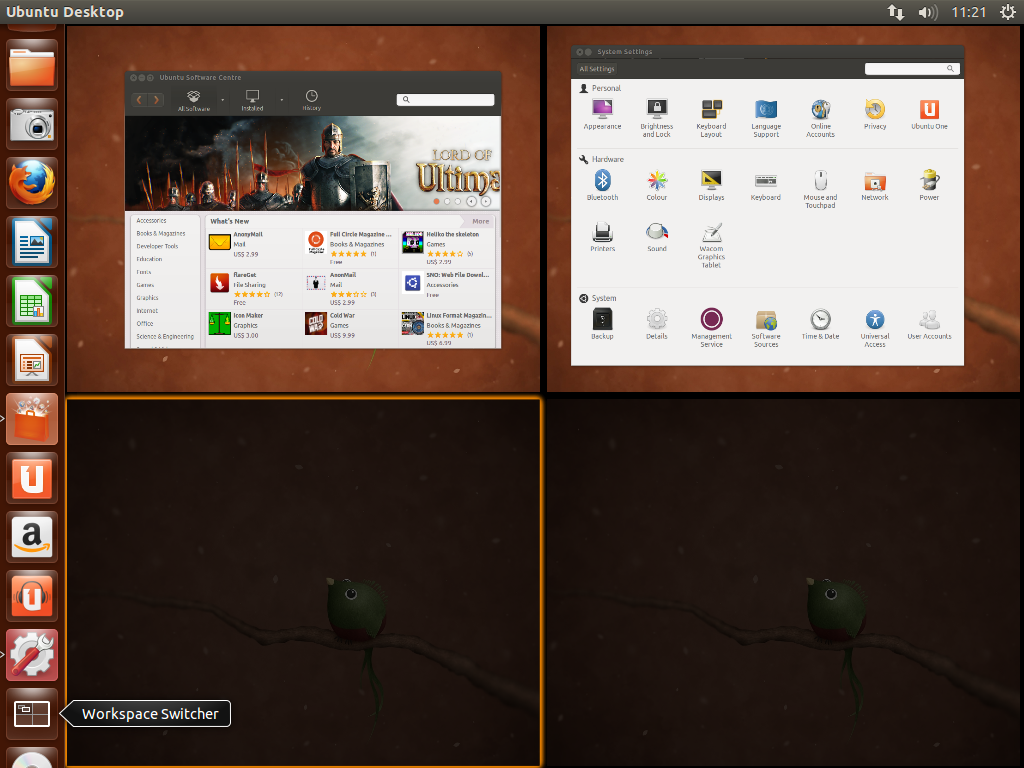The height and width of the screenshot is (768, 1024).
Task: Open Printers settings
Action: click(602, 237)
